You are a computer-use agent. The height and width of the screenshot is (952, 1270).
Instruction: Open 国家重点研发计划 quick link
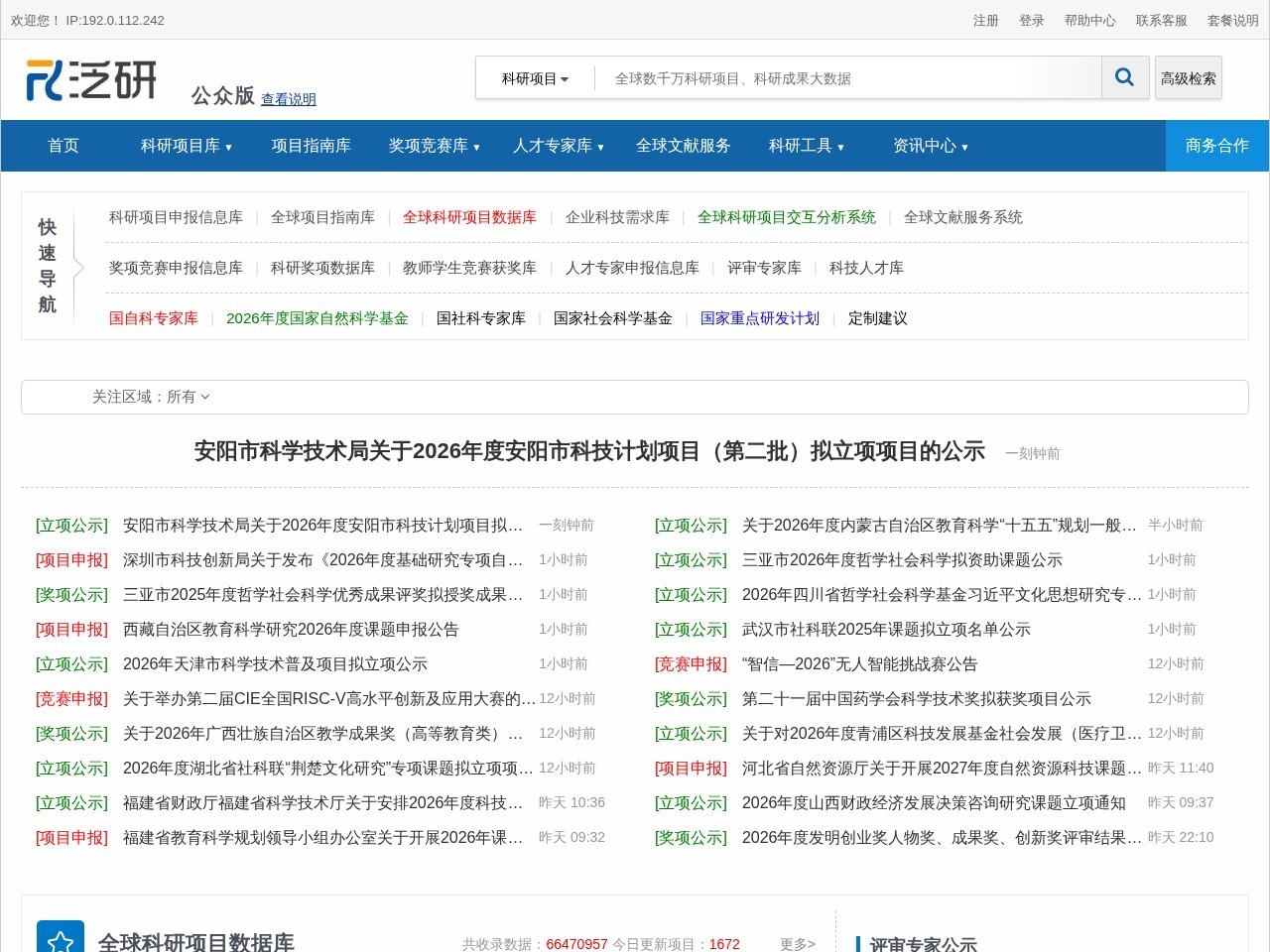[760, 318]
